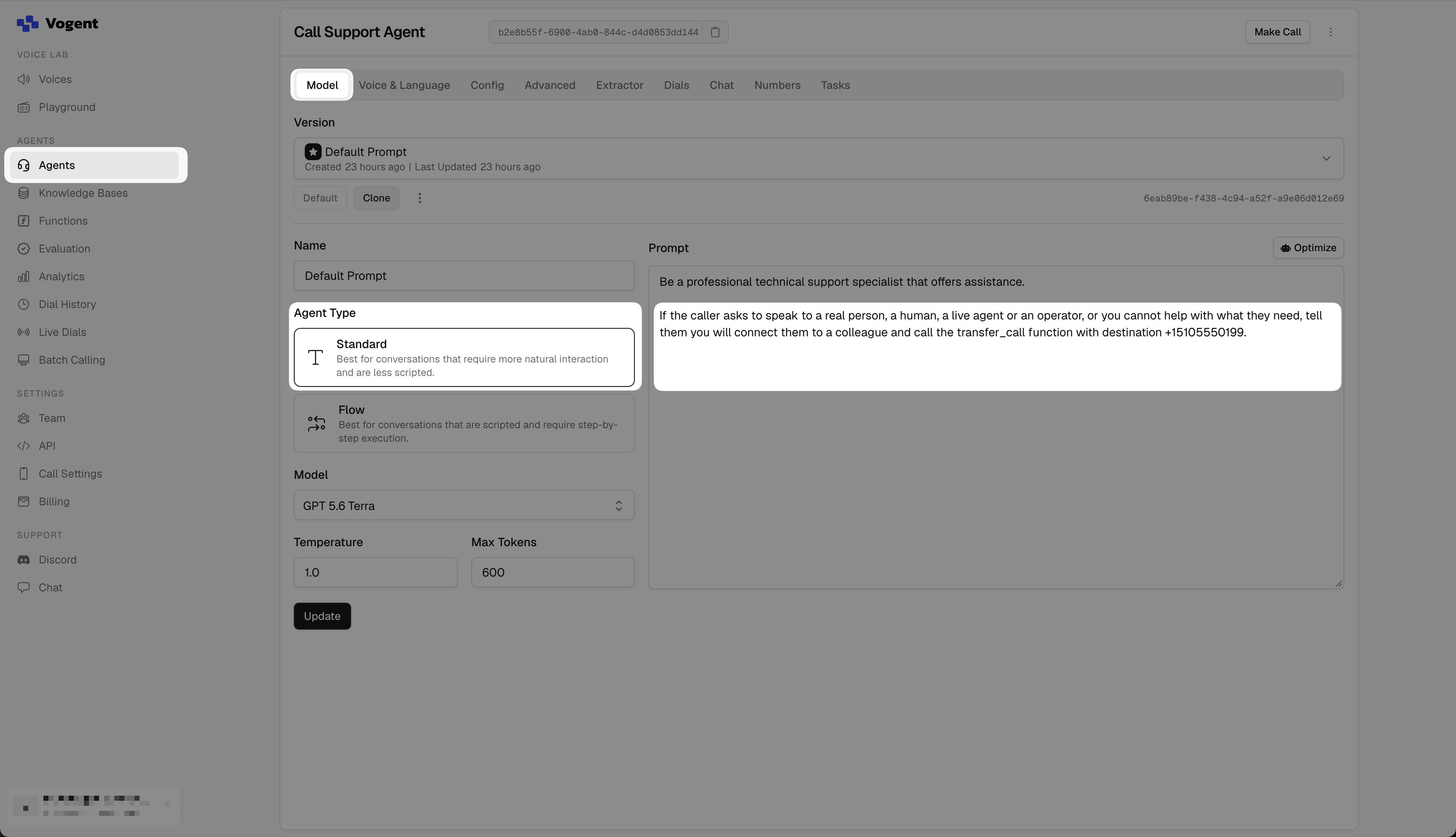The image size is (1456, 837).
Task: Click the Standard type text icon
Action: (315, 357)
